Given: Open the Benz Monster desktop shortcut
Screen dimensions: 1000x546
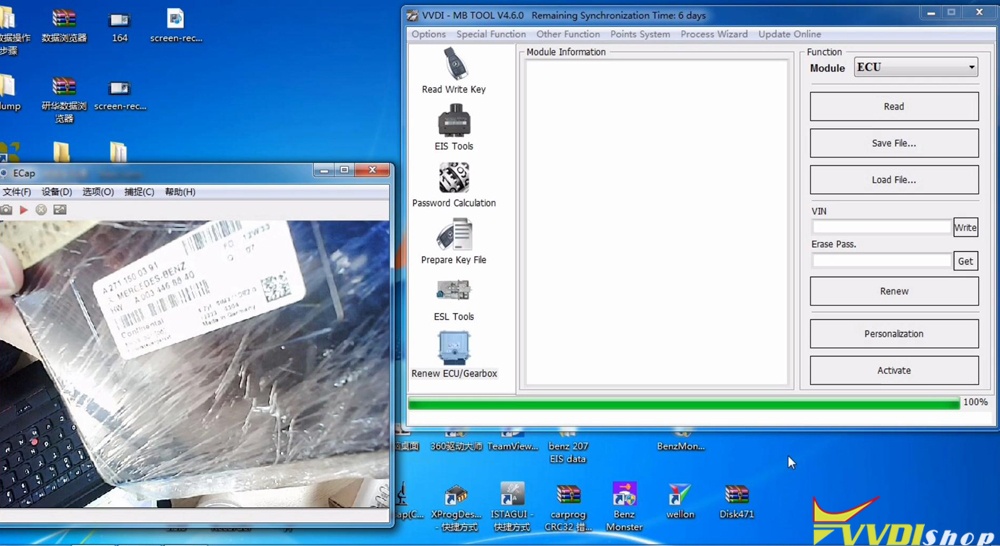Looking at the screenshot, I should point(624,506).
